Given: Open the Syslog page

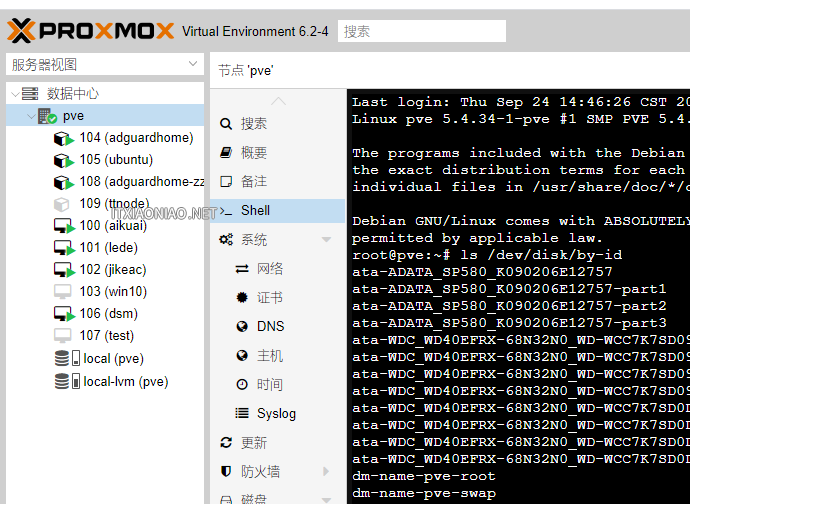Looking at the screenshot, I should coord(278,414).
